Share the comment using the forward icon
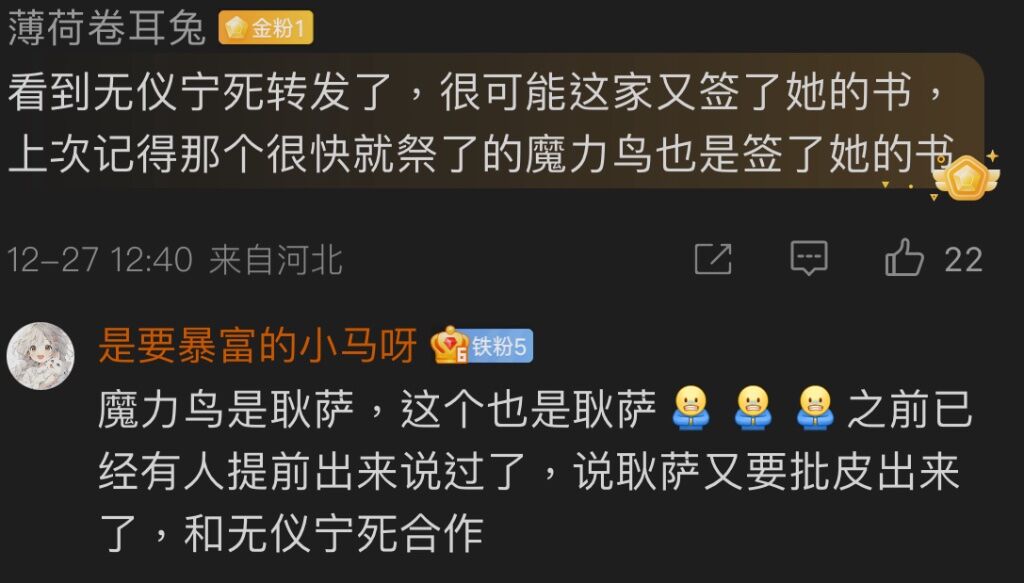The width and height of the screenshot is (1024, 583). click(x=713, y=259)
